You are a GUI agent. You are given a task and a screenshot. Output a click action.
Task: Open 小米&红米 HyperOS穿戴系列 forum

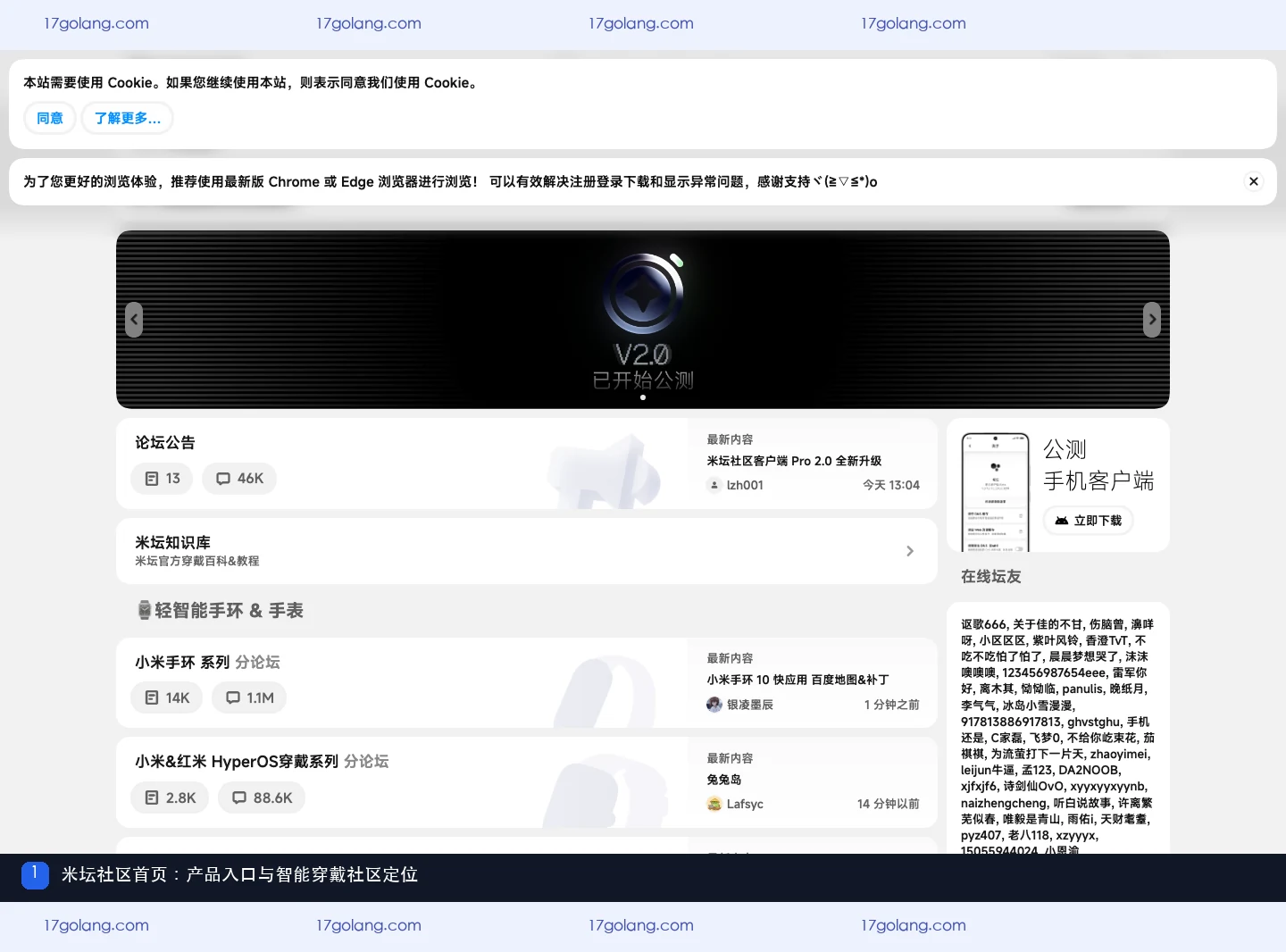[x=237, y=761]
